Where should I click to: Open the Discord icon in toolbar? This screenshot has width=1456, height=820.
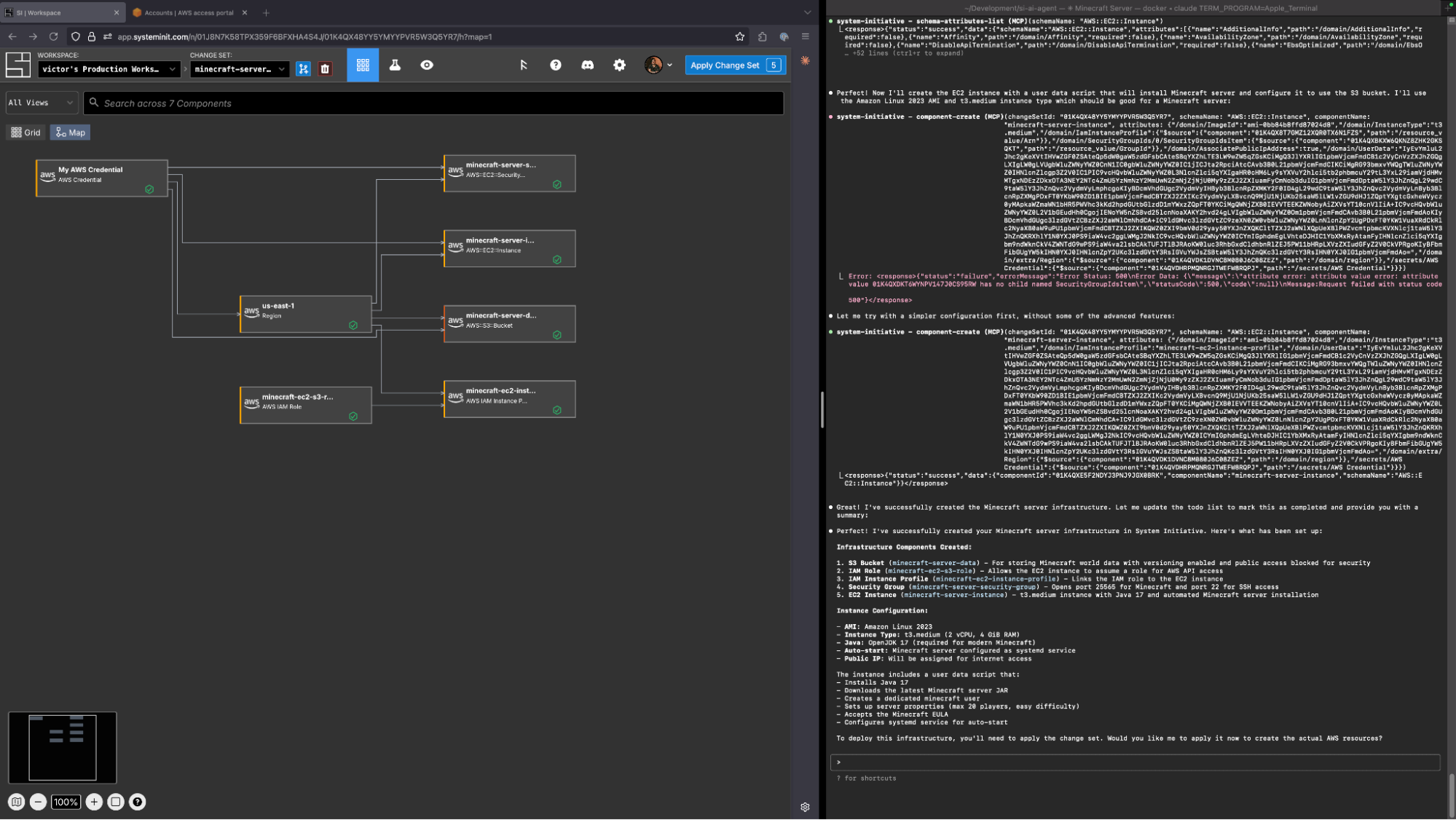tap(587, 65)
